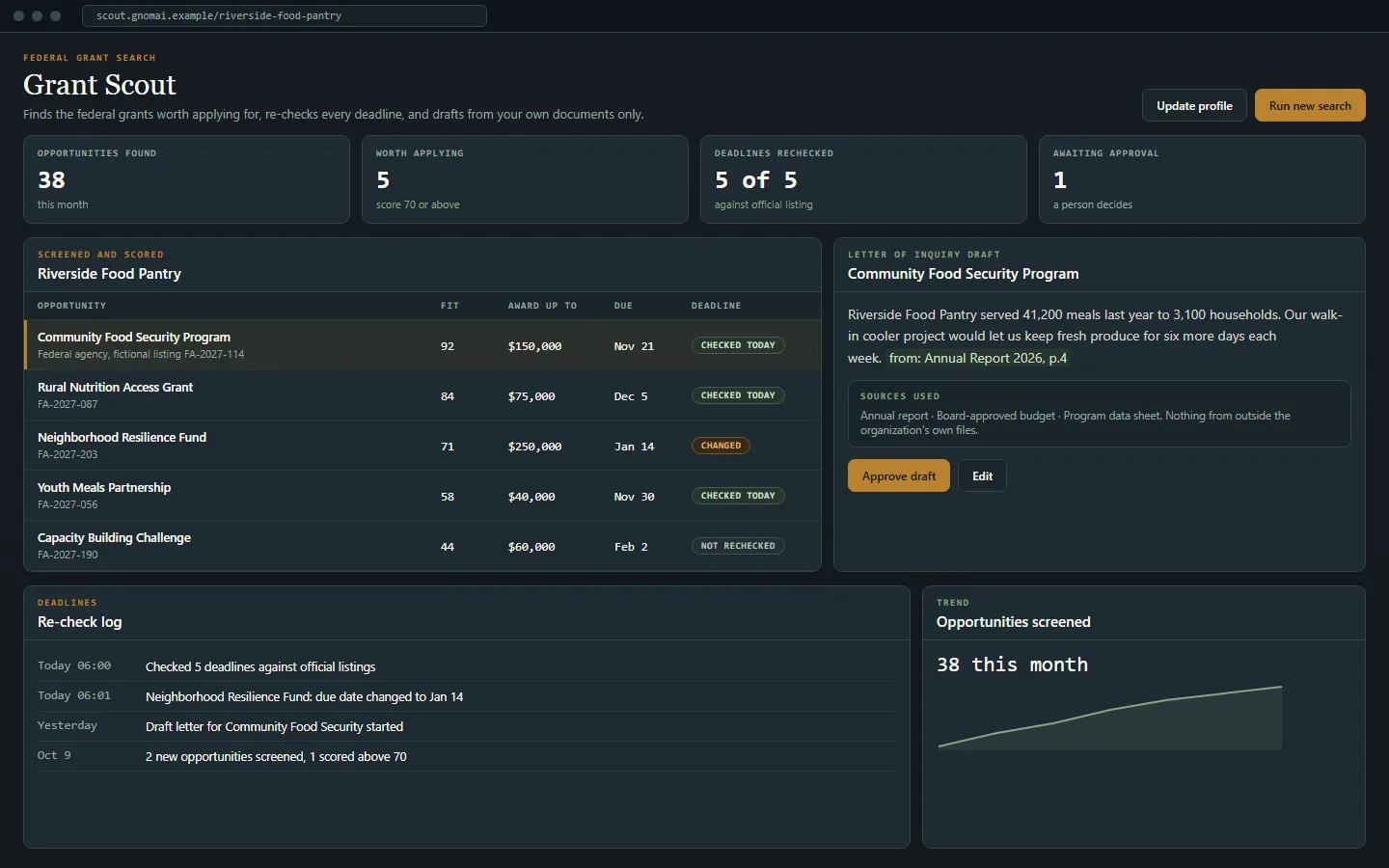Click the $40,000 award amount
Screen dimensions: 1389x868
(531, 497)
